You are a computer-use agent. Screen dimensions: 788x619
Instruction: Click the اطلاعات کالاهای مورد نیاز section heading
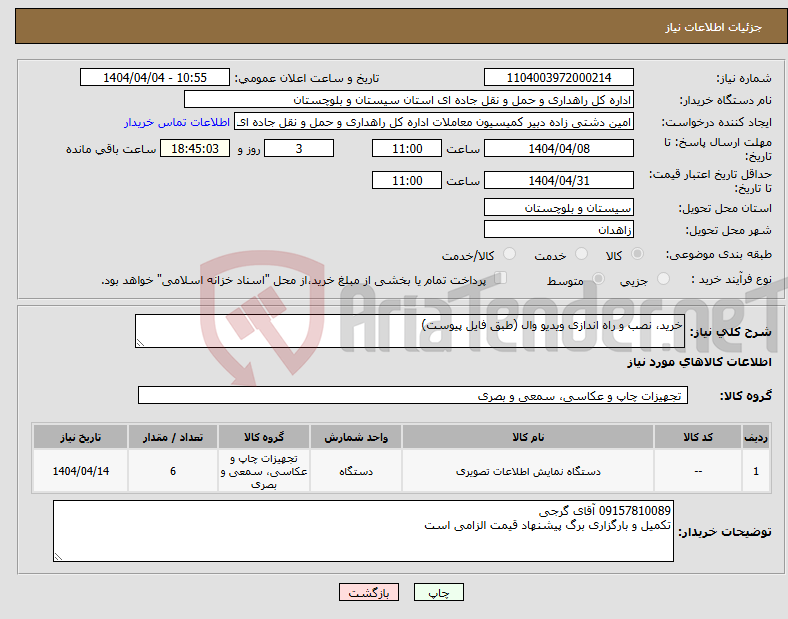(699, 362)
